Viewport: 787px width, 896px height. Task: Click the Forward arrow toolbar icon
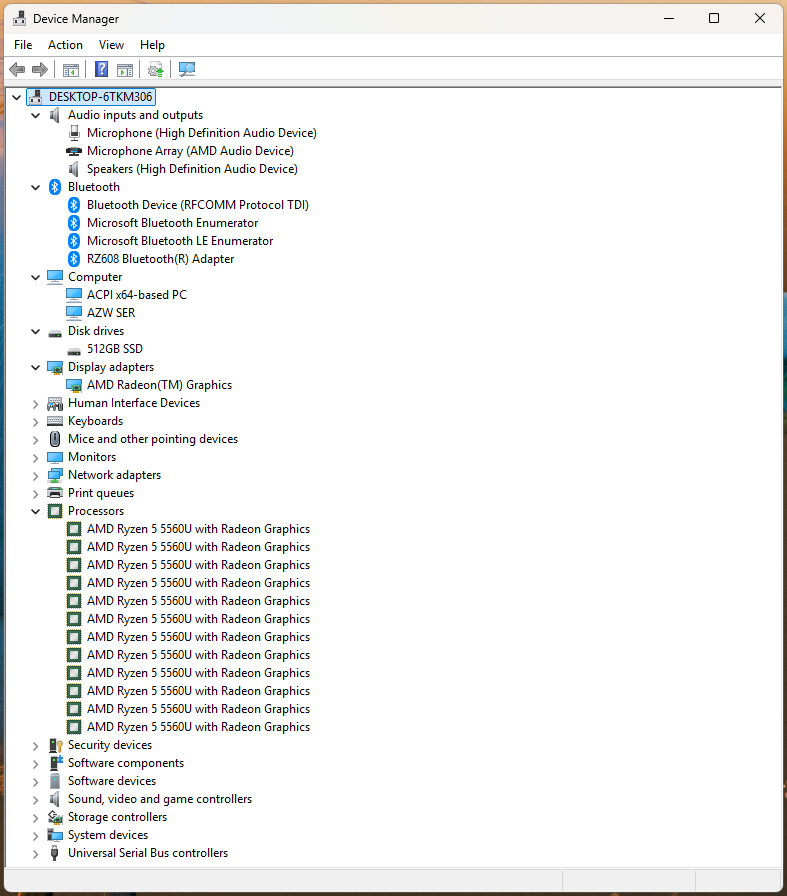[x=40, y=70]
